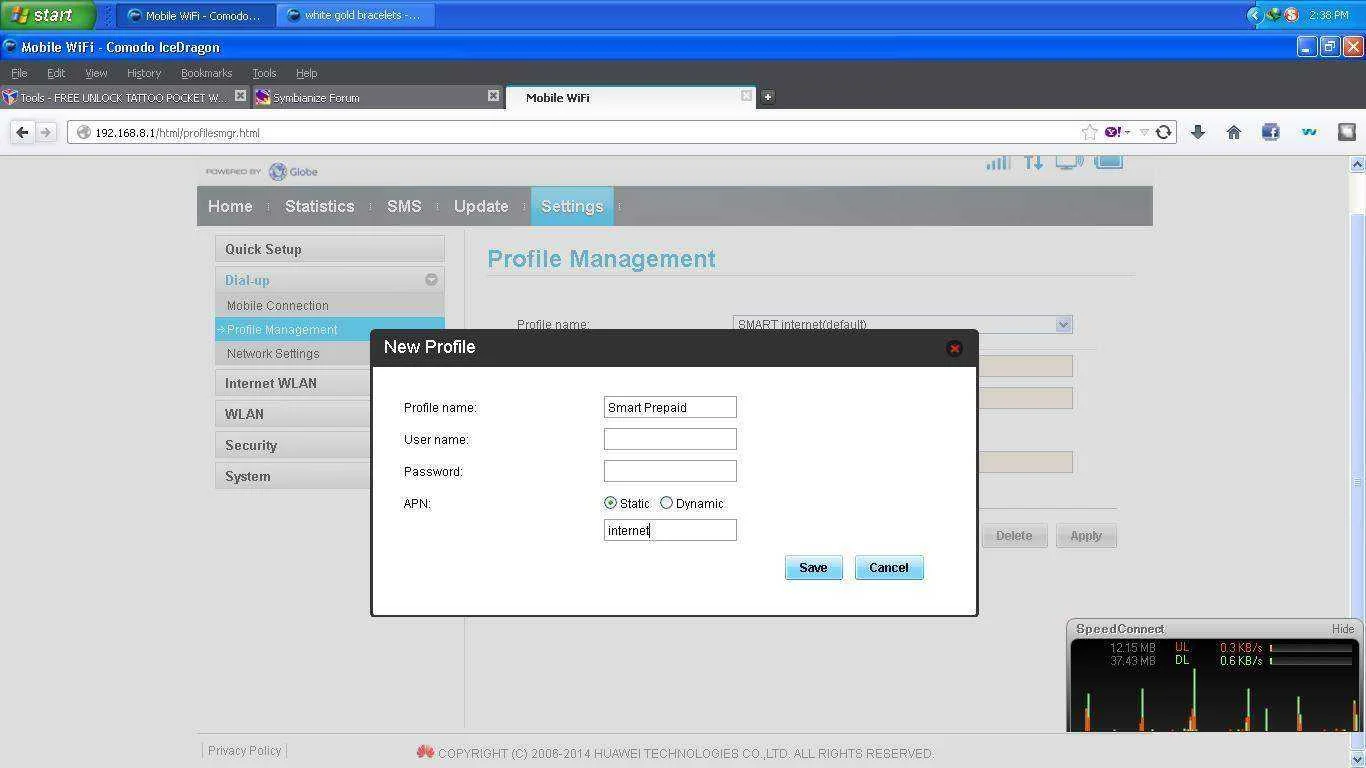Expand hidden system tray icons arrow
Image resolution: width=1366 pixels, height=768 pixels.
pos(1254,15)
